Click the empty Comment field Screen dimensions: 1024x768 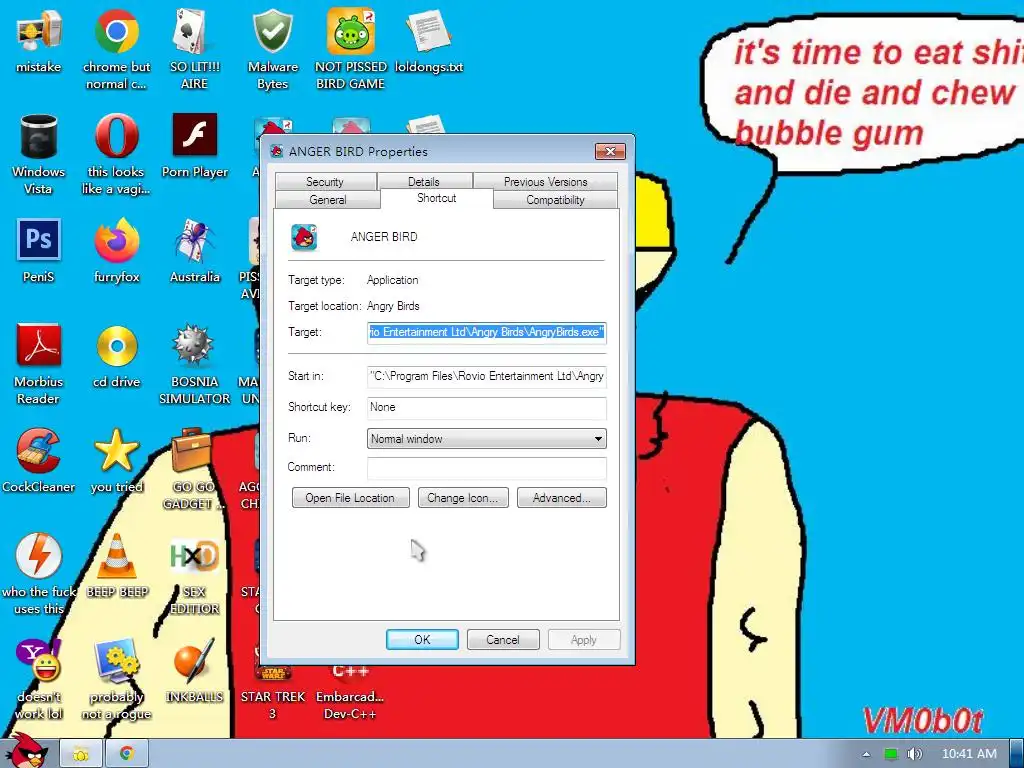(487, 468)
